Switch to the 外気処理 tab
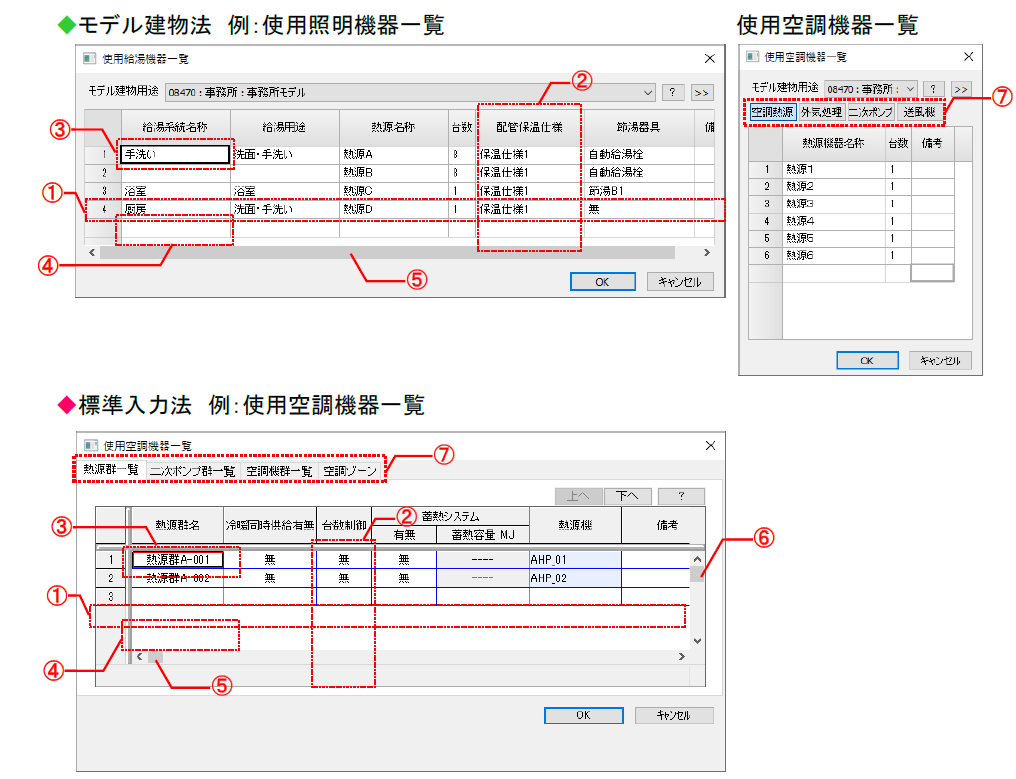Screen dimensions: 1016x779 [x=821, y=112]
